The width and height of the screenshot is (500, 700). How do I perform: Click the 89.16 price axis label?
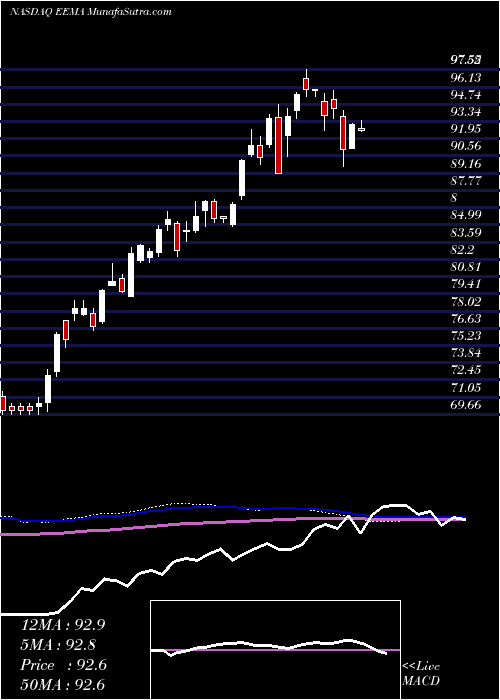click(x=466, y=164)
